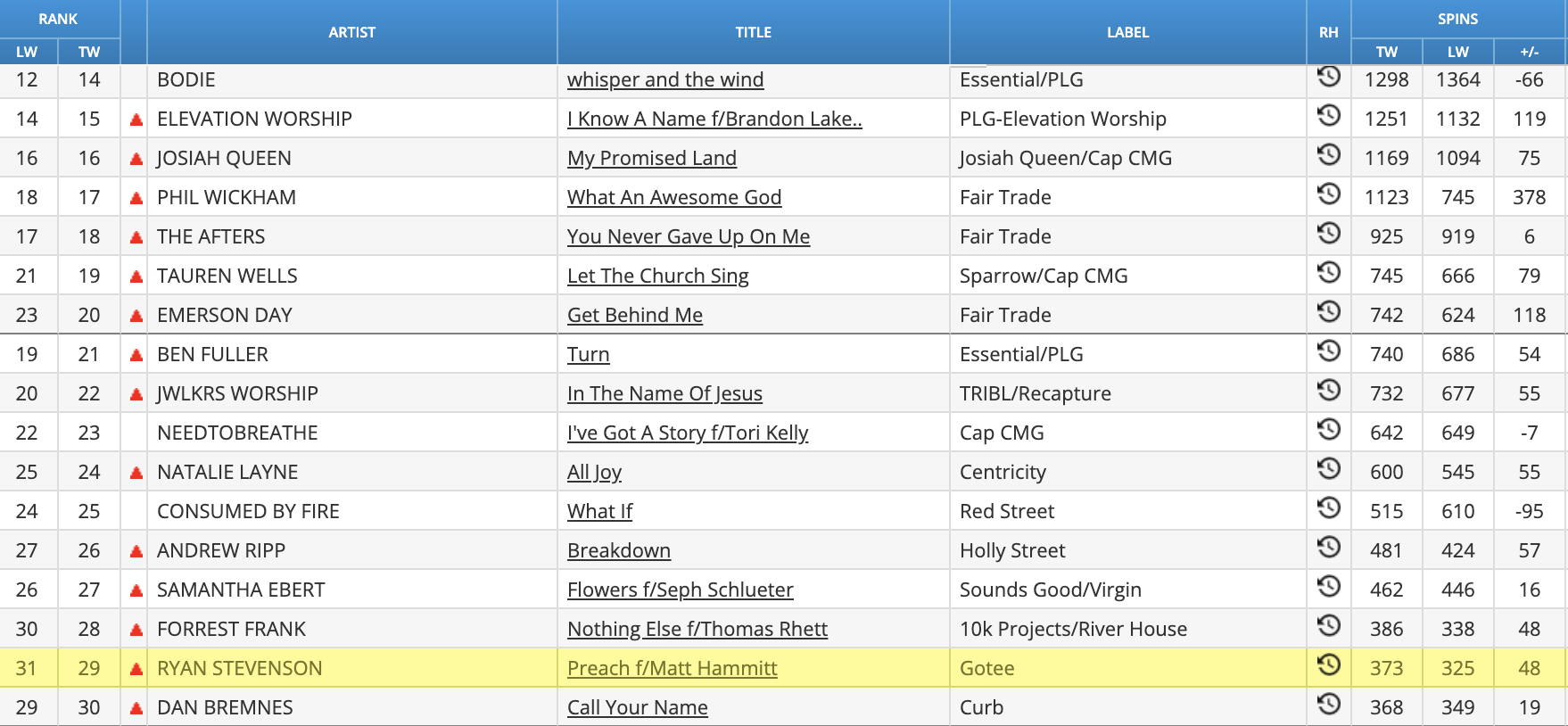
Task: Open rotation history icon for CONSUMED BY FIRE row
Action: point(1329,508)
